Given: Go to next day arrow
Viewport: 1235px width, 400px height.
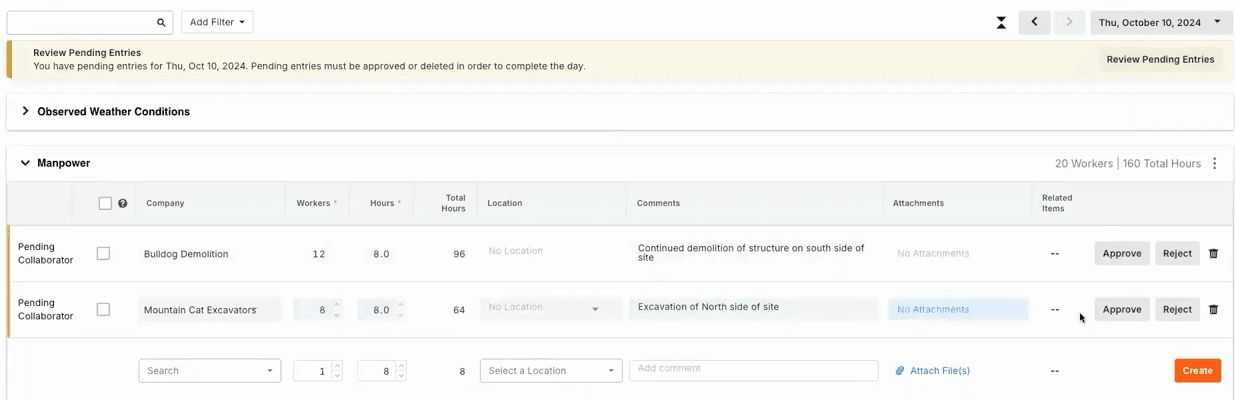Looking at the screenshot, I should click(1069, 22).
